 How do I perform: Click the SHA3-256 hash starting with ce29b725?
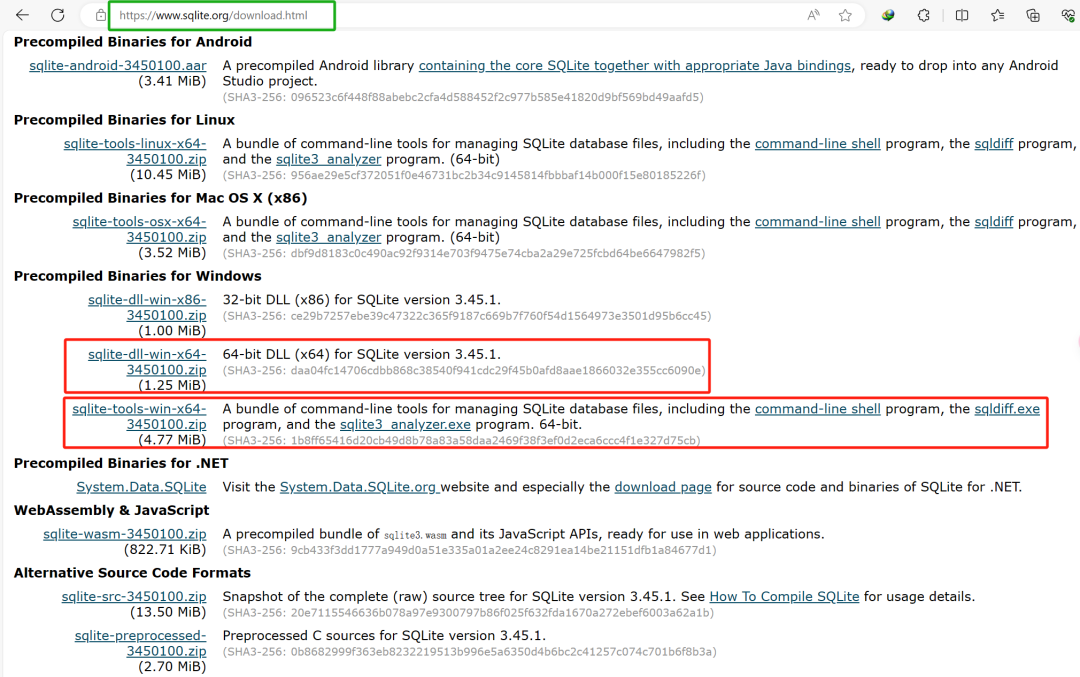(x=467, y=315)
